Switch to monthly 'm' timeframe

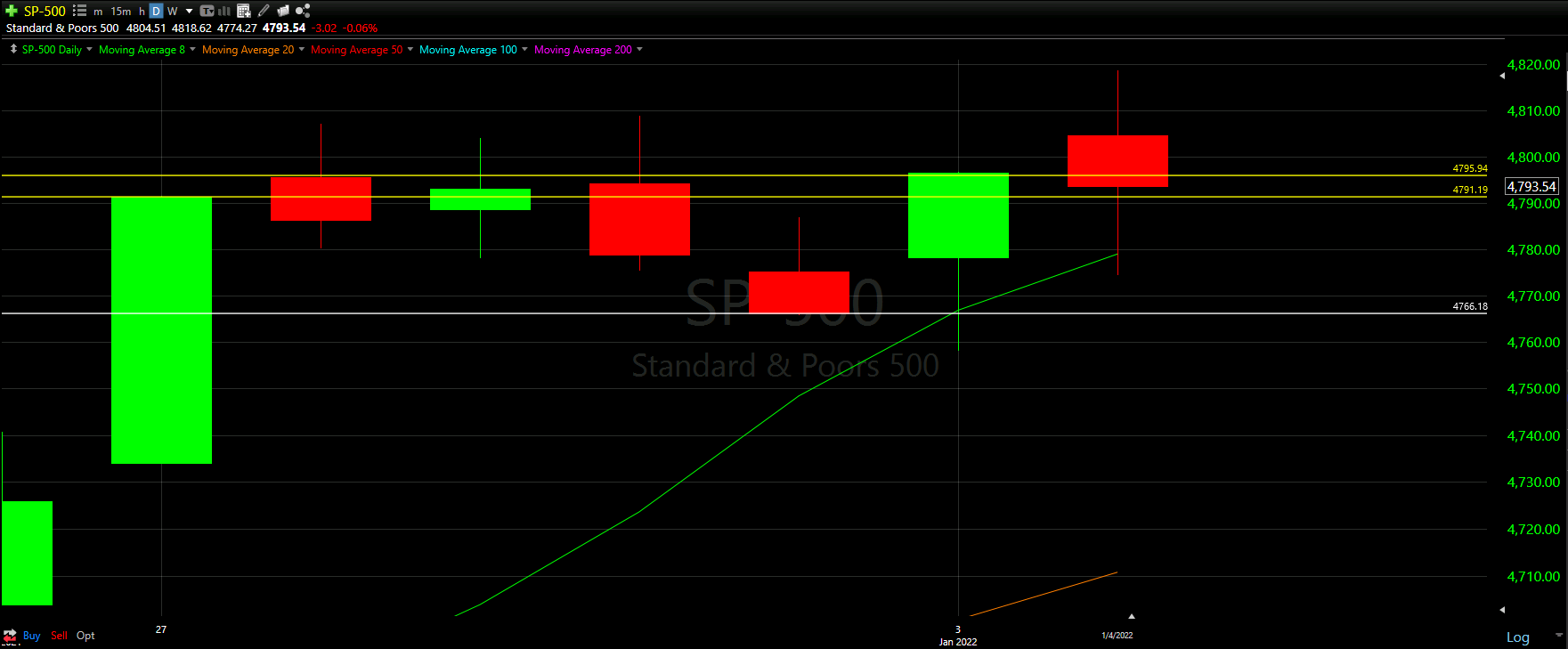[x=98, y=12]
